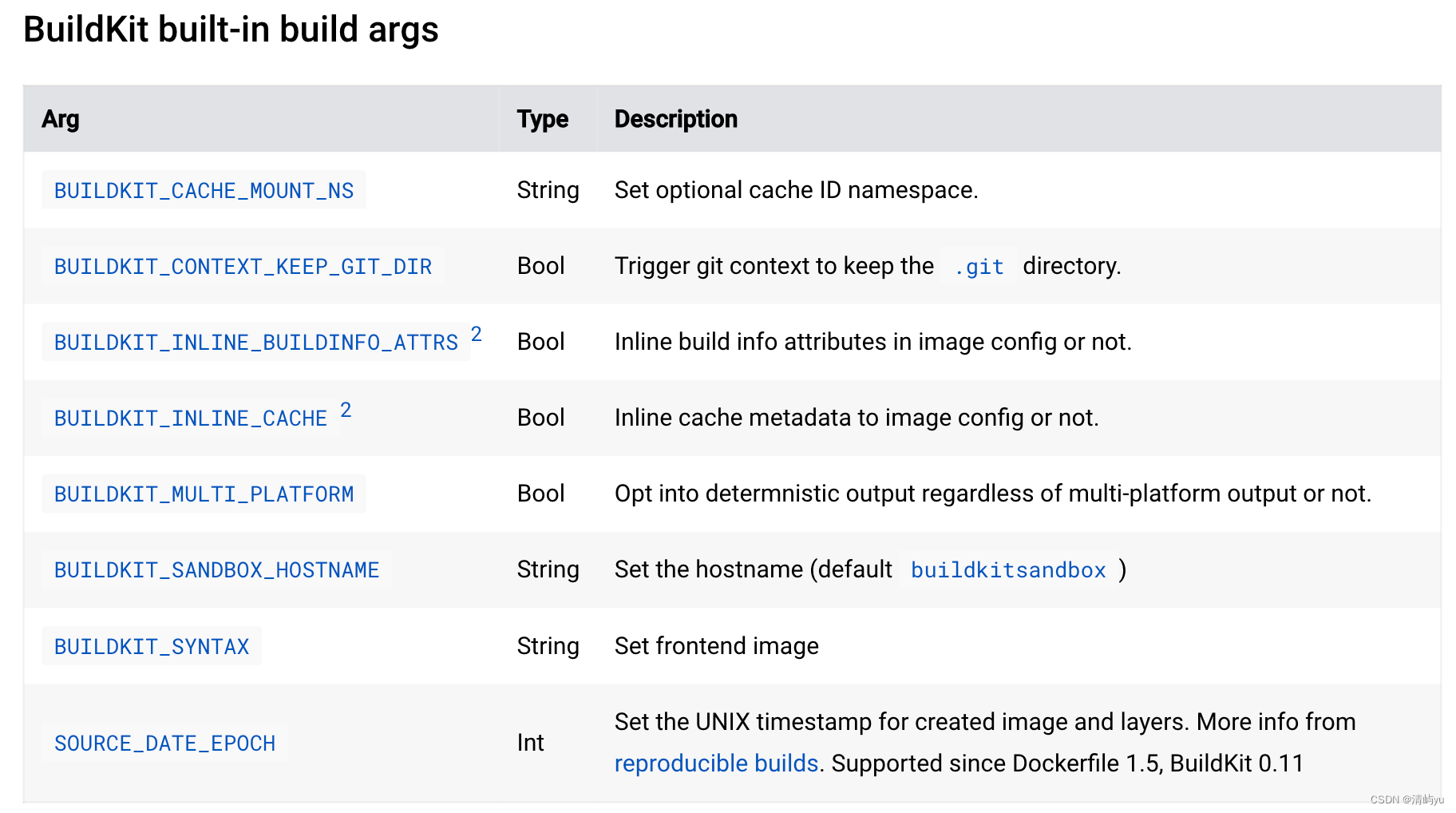This screenshot has height=813, width=1456.
Task: Open the BUILDKIT_INLINE_BUILDINFO_ATTRS arg link
Action: (256, 343)
